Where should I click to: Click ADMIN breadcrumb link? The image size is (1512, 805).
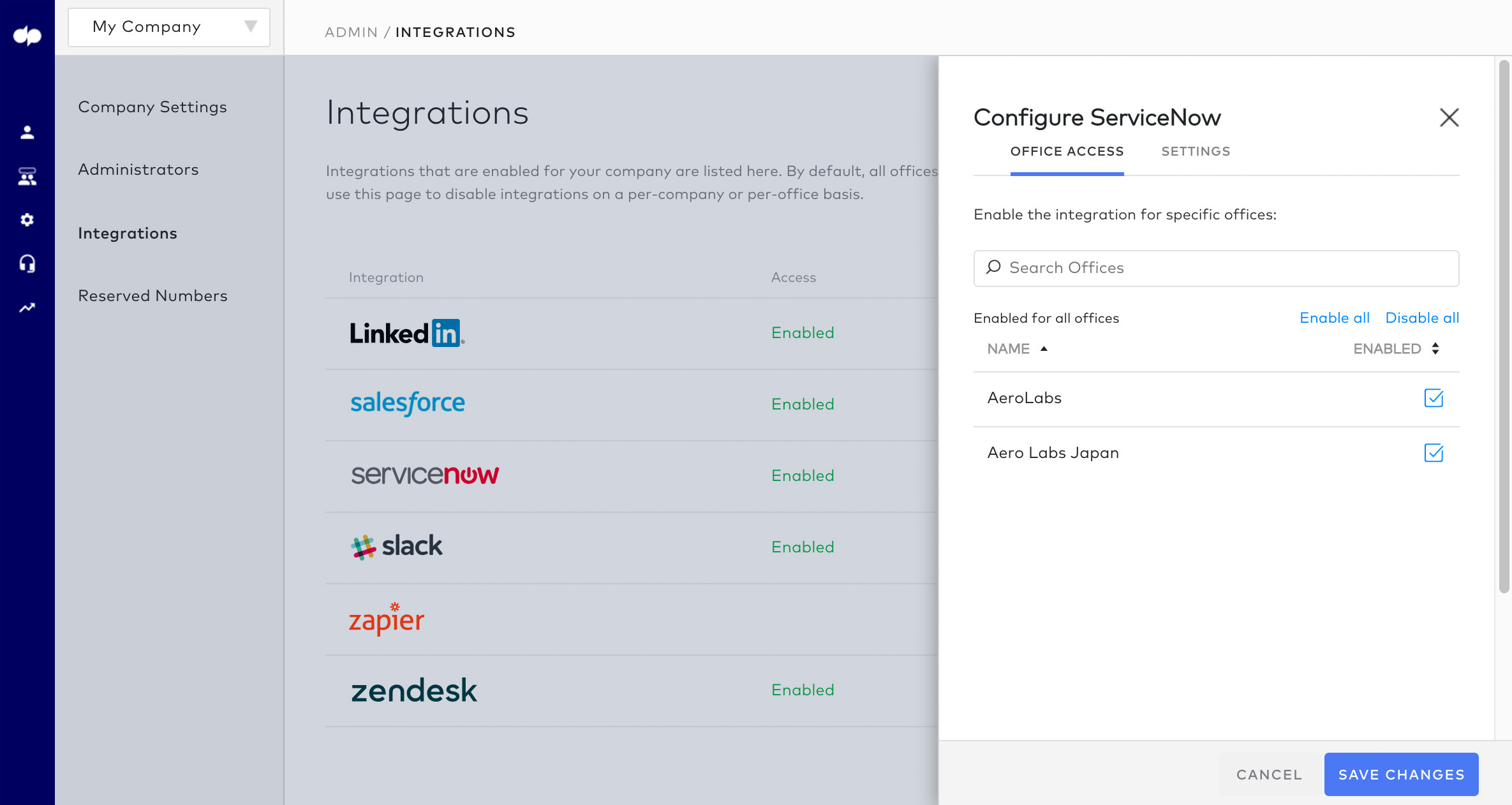pyautogui.click(x=351, y=33)
